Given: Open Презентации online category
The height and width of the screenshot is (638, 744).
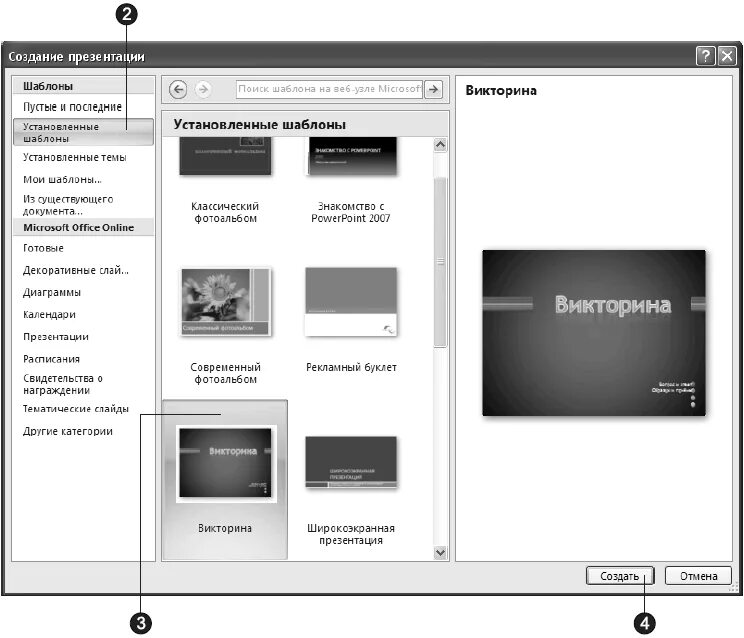Looking at the screenshot, I should pos(56,337).
